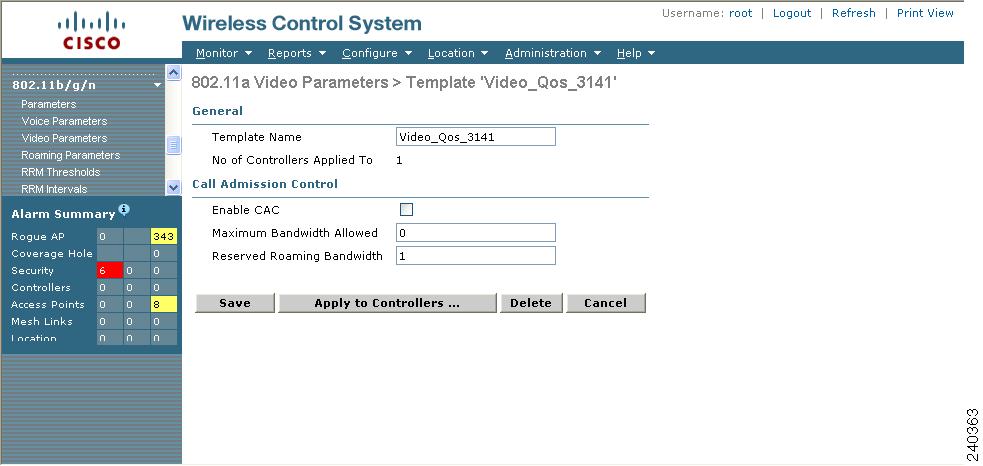Open the Print View link
The image size is (983, 466).
pos(925,13)
